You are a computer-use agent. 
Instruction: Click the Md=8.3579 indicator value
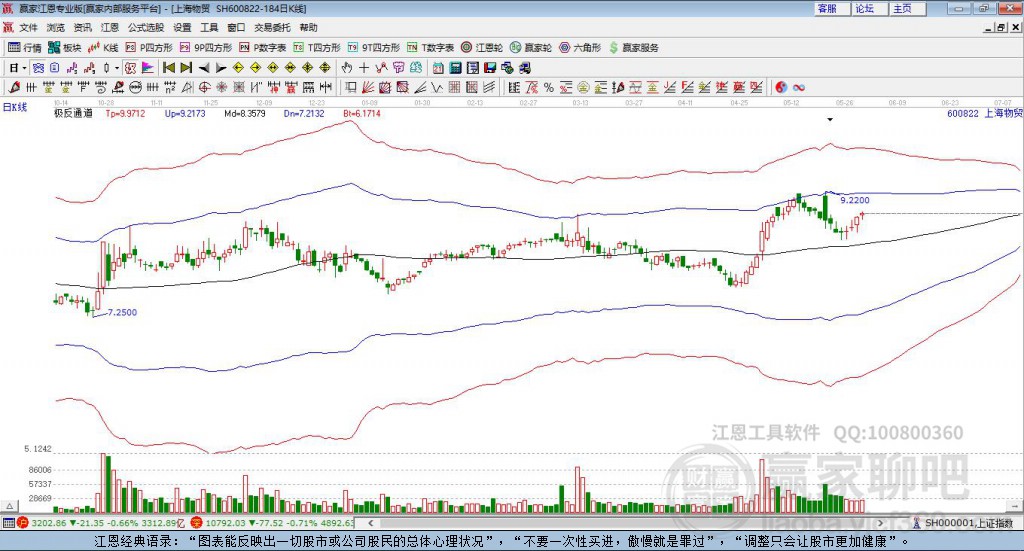(x=245, y=114)
